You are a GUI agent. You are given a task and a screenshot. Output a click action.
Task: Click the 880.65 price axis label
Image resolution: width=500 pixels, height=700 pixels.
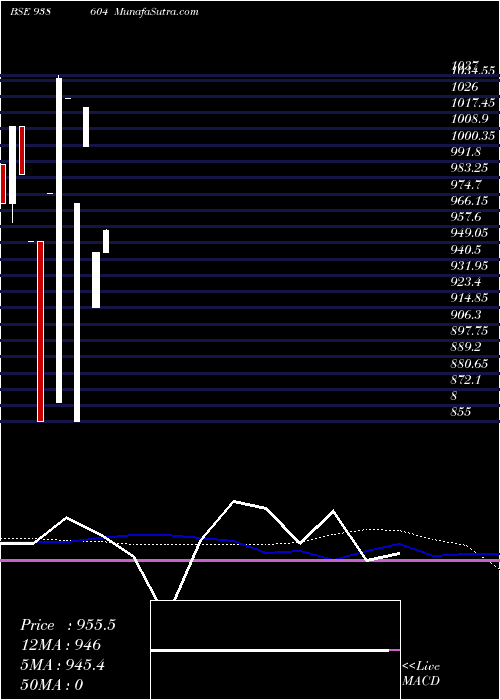click(469, 363)
